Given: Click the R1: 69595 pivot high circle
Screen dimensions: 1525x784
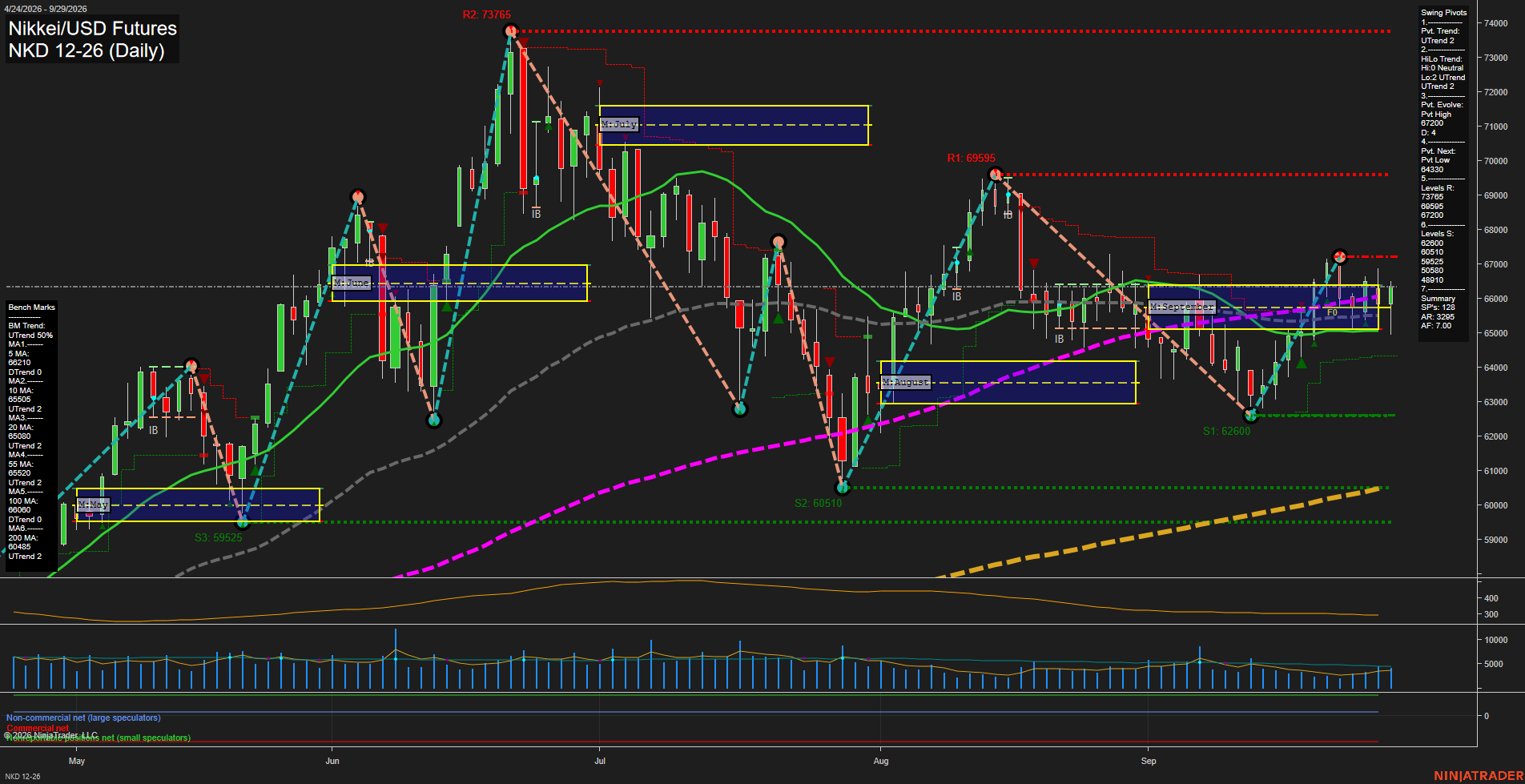Looking at the screenshot, I should click(x=996, y=175).
